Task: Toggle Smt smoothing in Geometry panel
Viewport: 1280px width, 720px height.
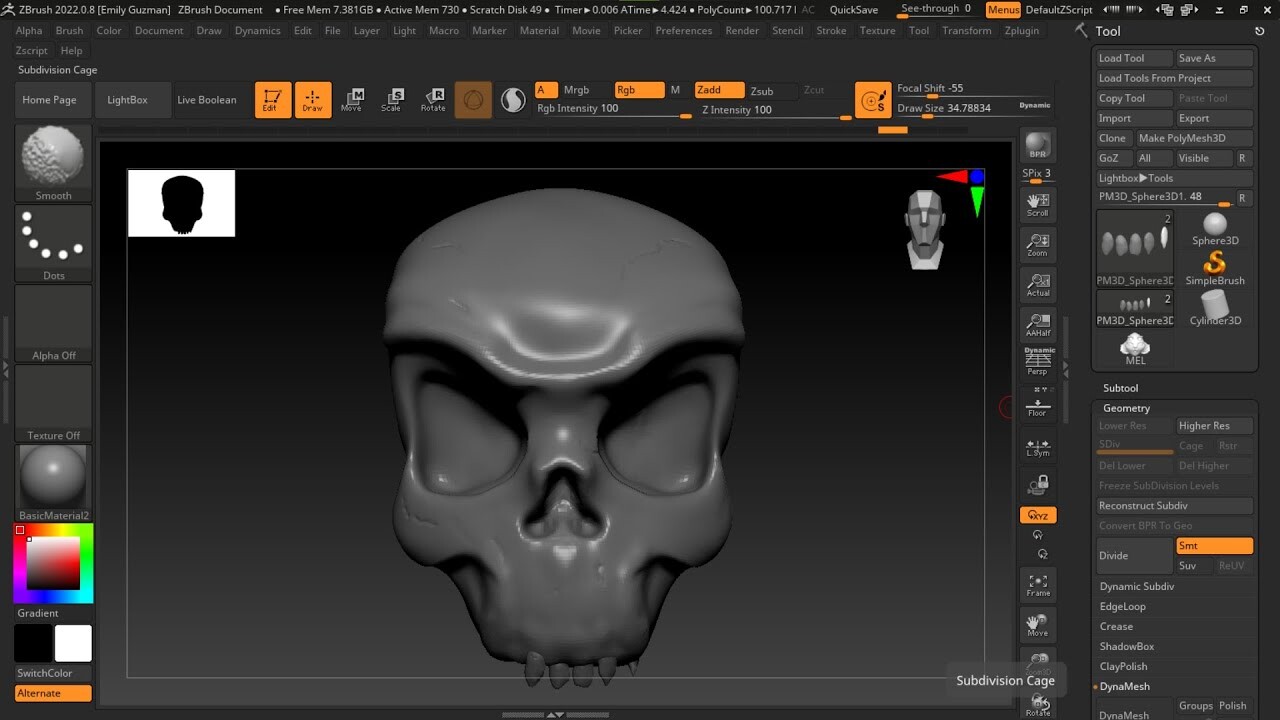Action: (x=1213, y=545)
